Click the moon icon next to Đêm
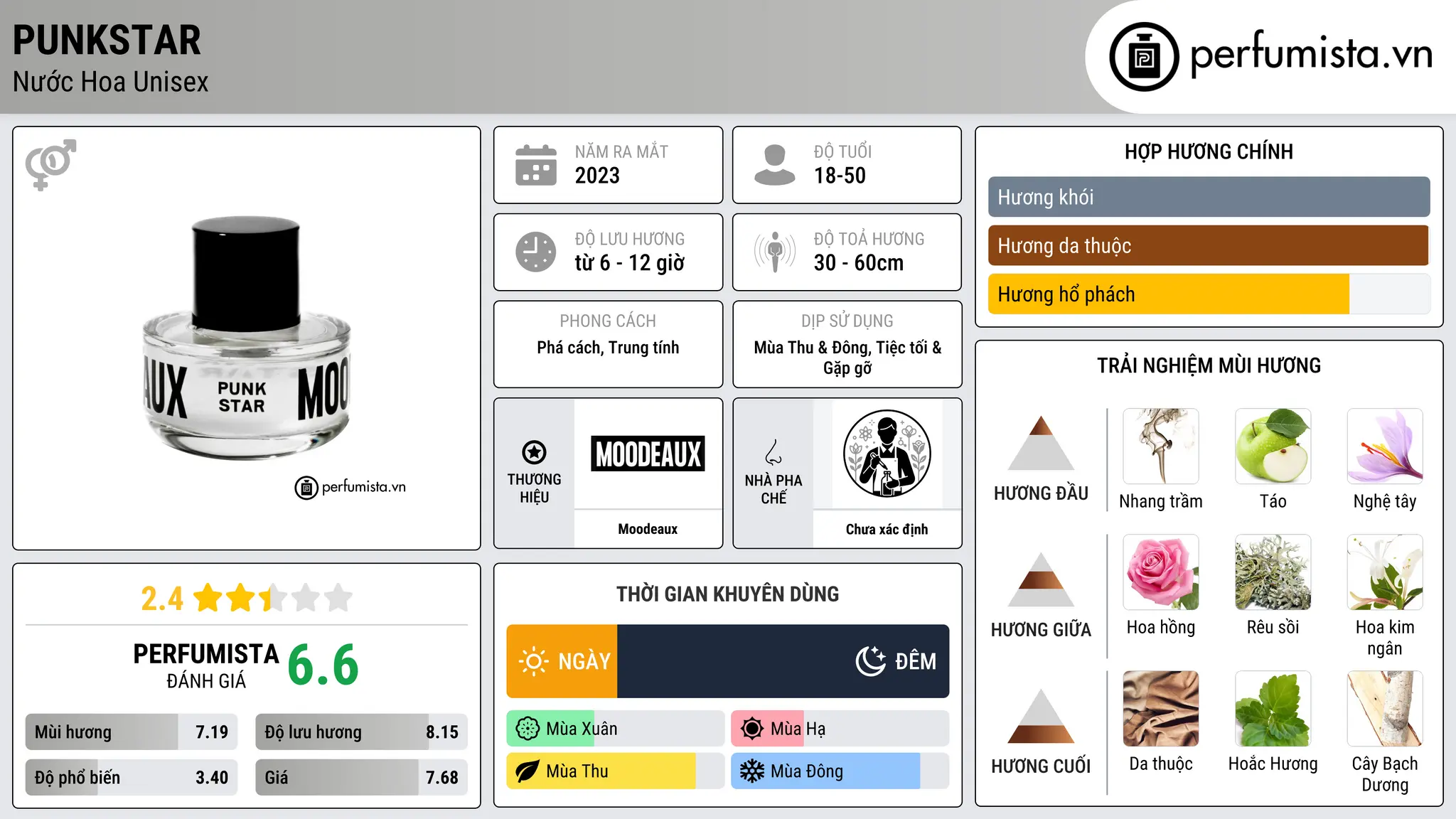The width and height of the screenshot is (1456, 819). pos(870,661)
